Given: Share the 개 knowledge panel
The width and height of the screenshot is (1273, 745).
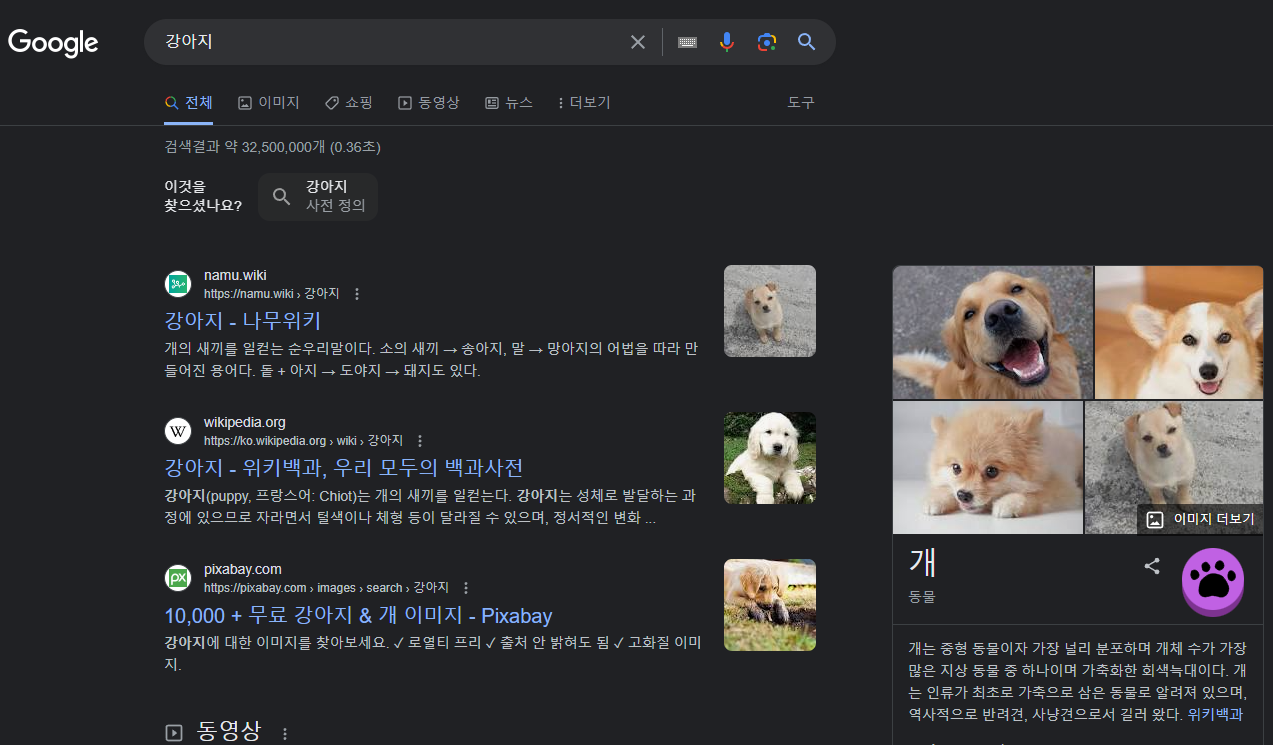Looking at the screenshot, I should 1152,566.
